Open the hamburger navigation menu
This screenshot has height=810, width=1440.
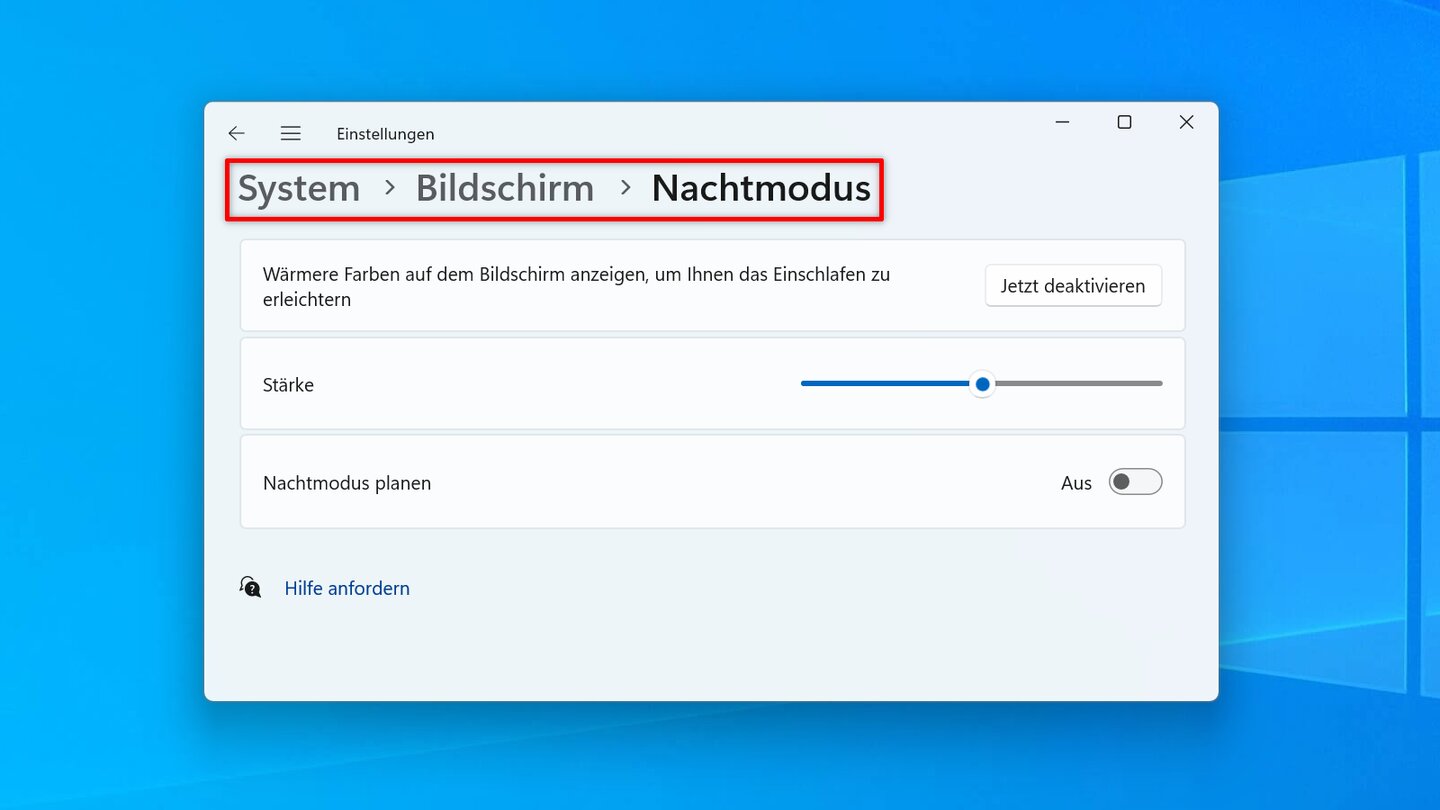click(x=290, y=133)
